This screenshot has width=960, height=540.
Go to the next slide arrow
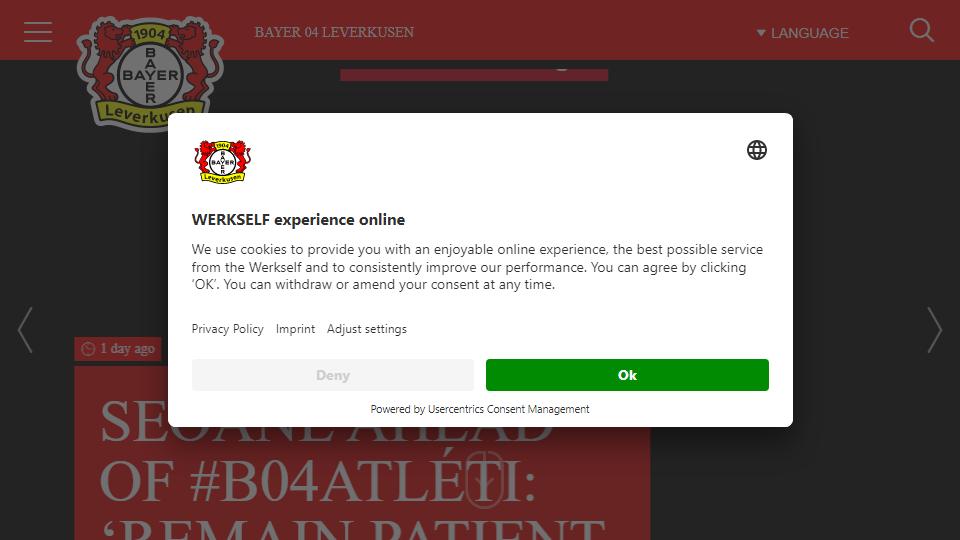[x=934, y=330]
